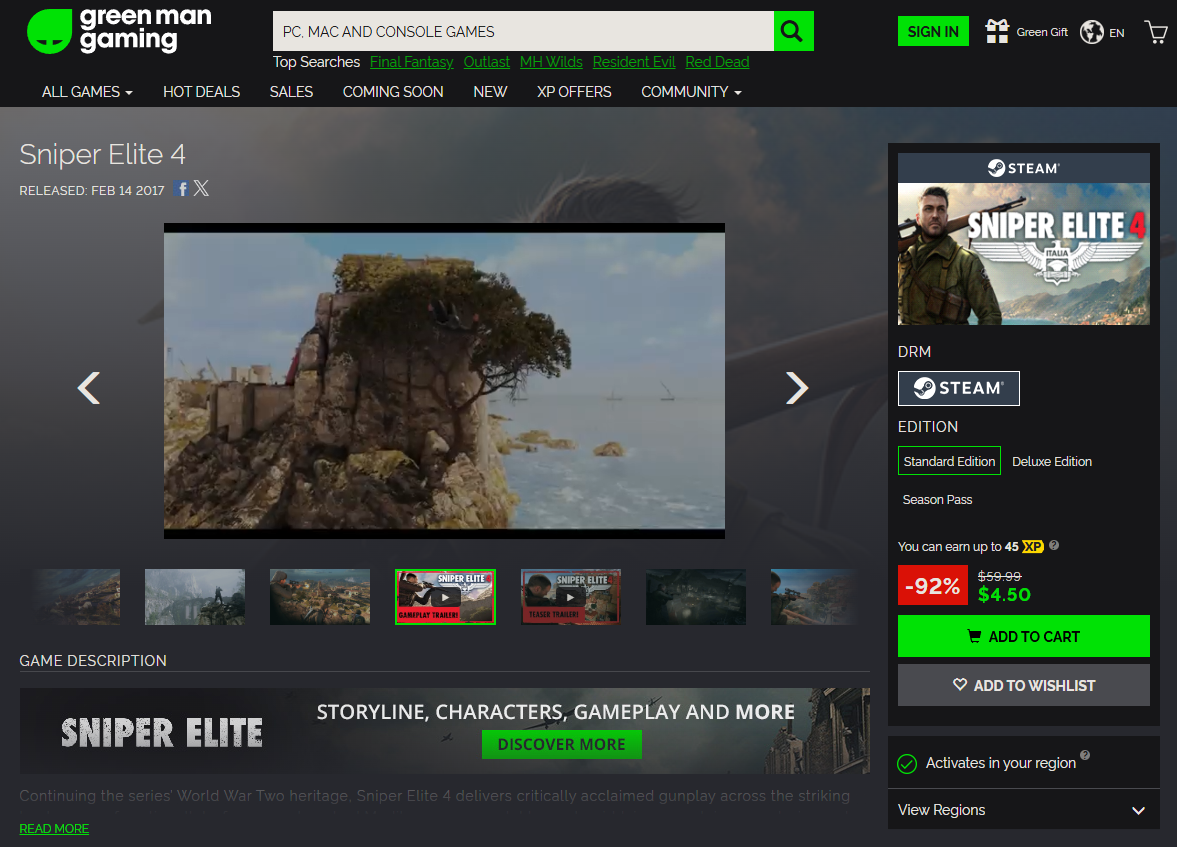Select the town battlefield thumbnail
Viewport: 1177px width, 847px height.
(320, 597)
